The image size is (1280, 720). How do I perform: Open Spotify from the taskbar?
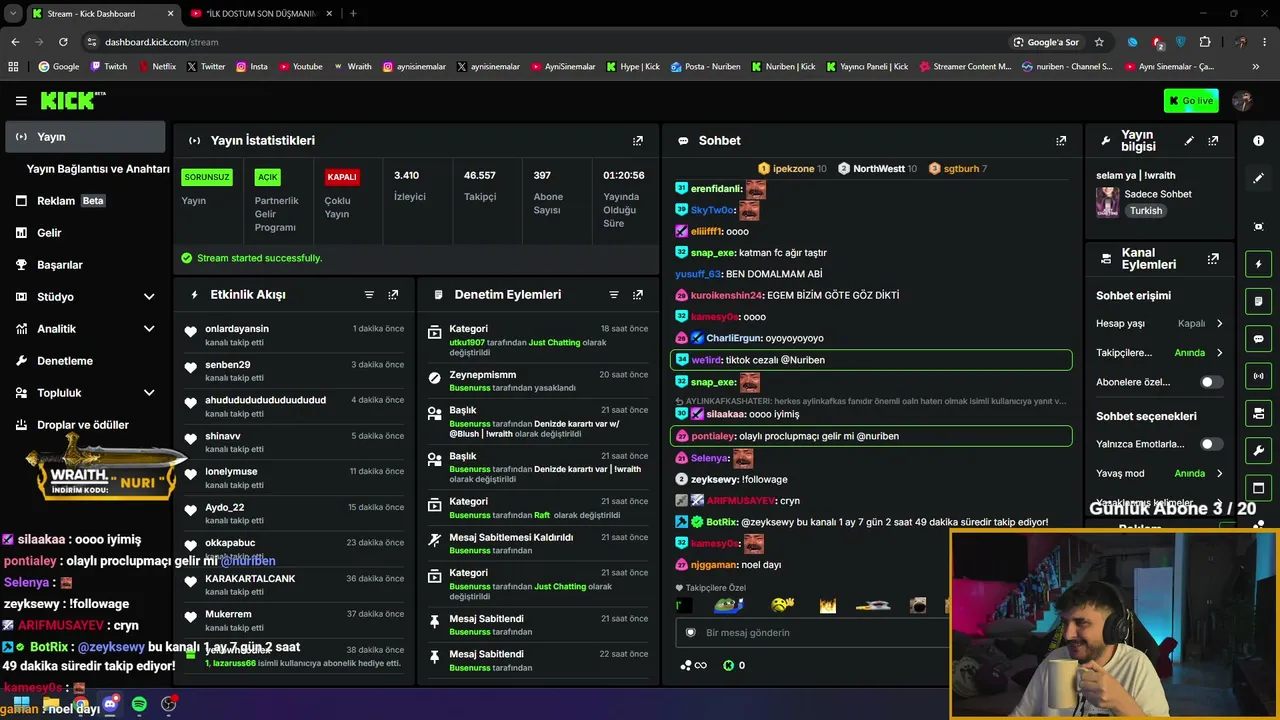pos(139,704)
